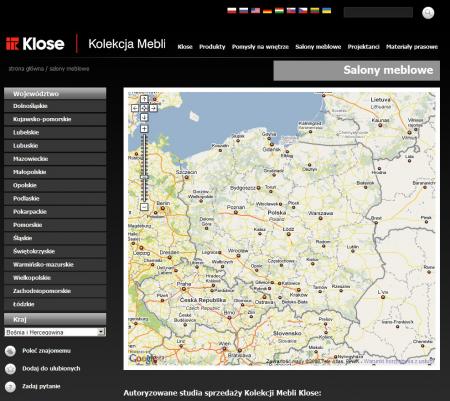
Task: Switch language with the German flag
Action: click(x=267, y=11)
